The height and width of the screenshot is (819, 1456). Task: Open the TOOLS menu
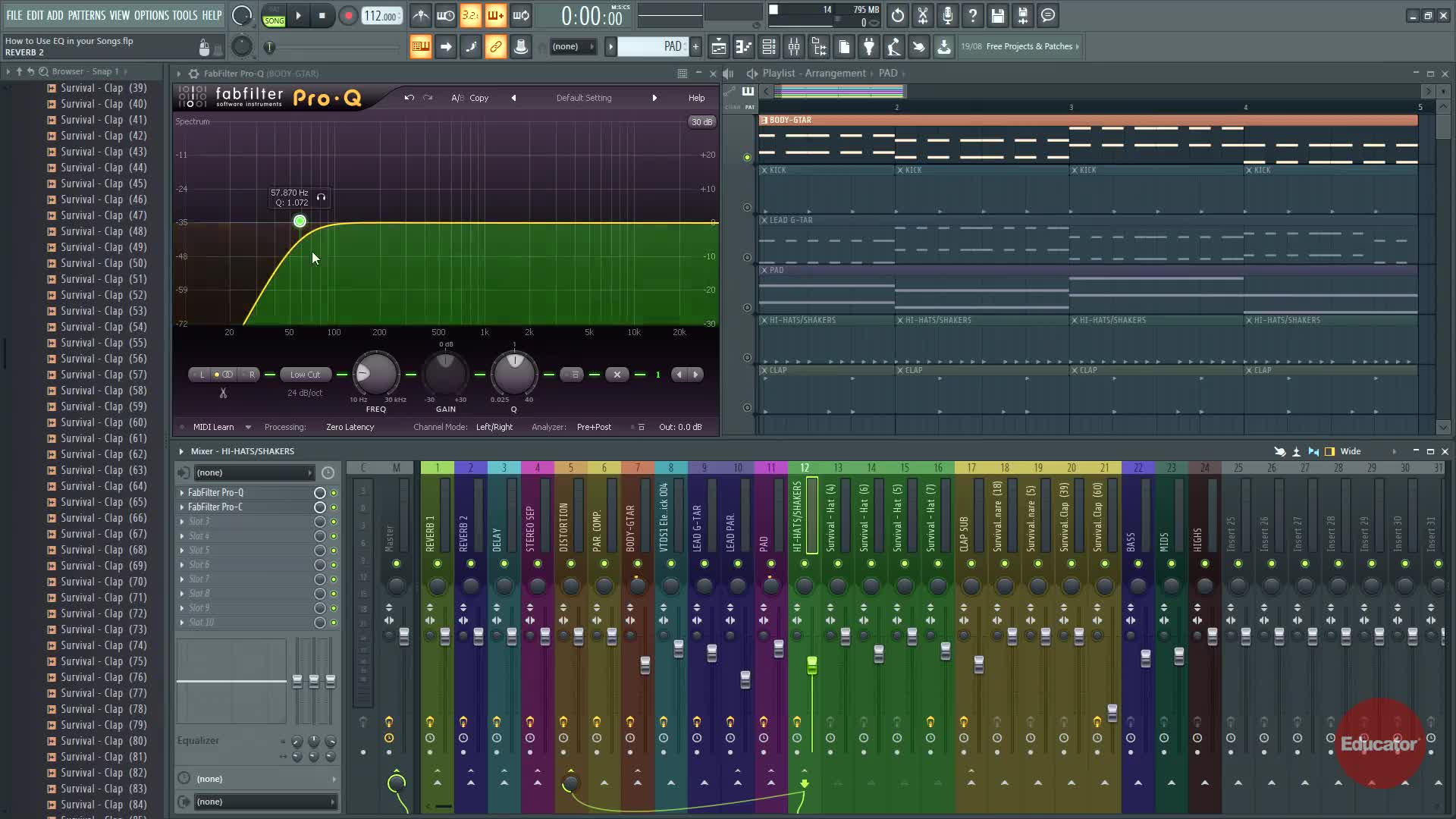[x=184, y=15]
